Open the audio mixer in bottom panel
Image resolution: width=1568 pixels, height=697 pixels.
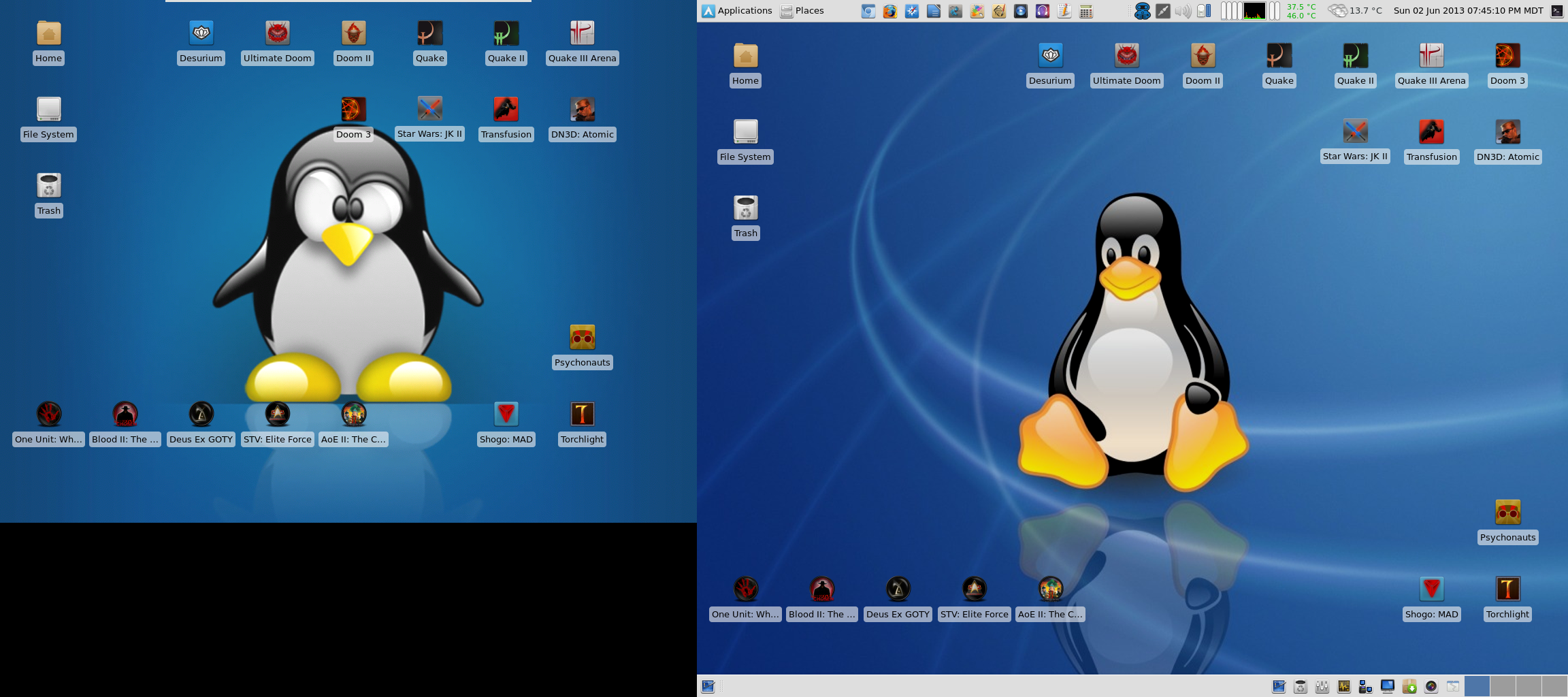point(1322,686)
